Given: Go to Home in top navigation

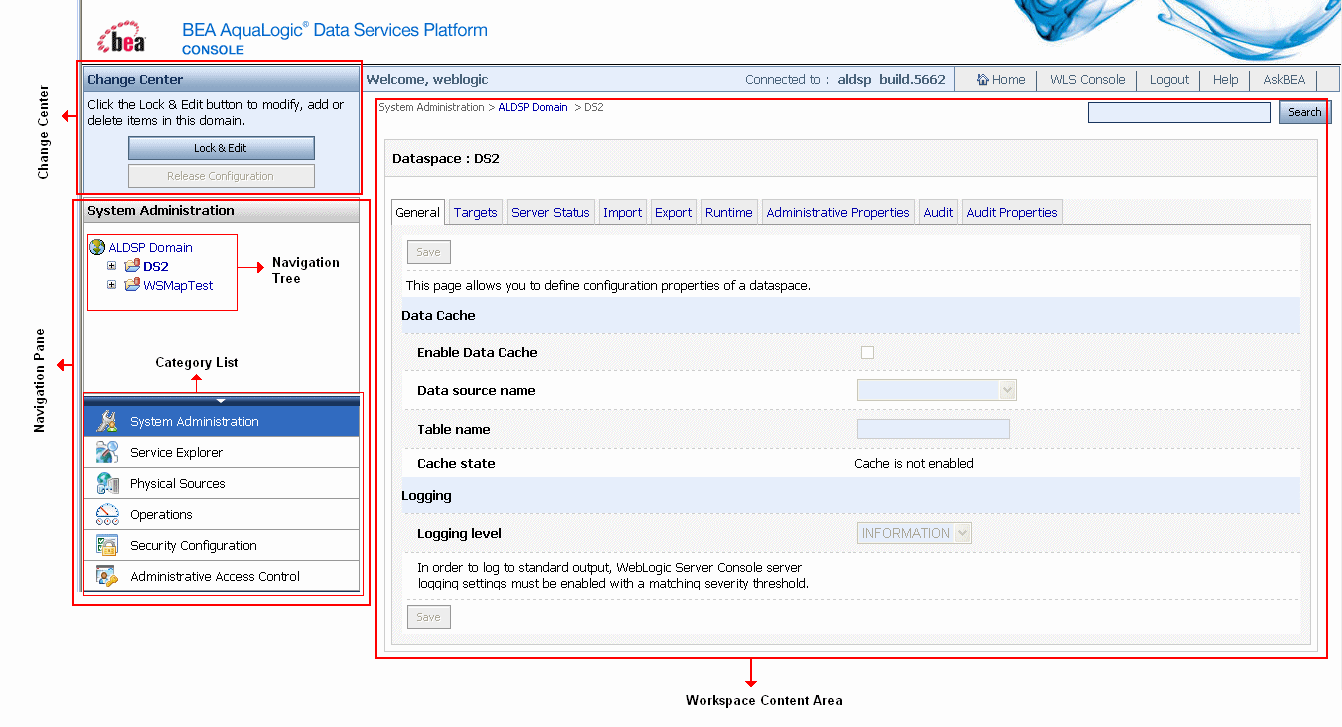Looking at the screenshot, I should click(x=1001, y=80).
